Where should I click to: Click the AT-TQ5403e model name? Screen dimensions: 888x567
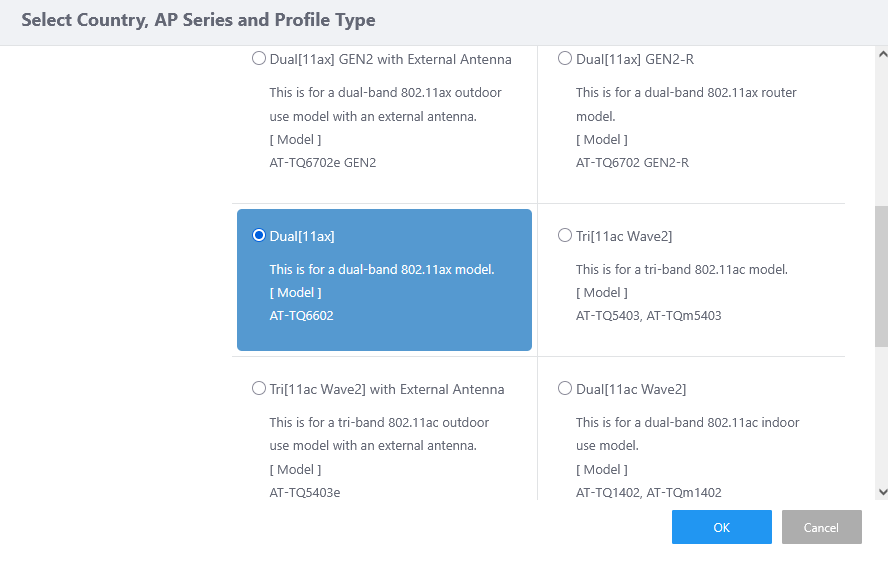(305, 492)
